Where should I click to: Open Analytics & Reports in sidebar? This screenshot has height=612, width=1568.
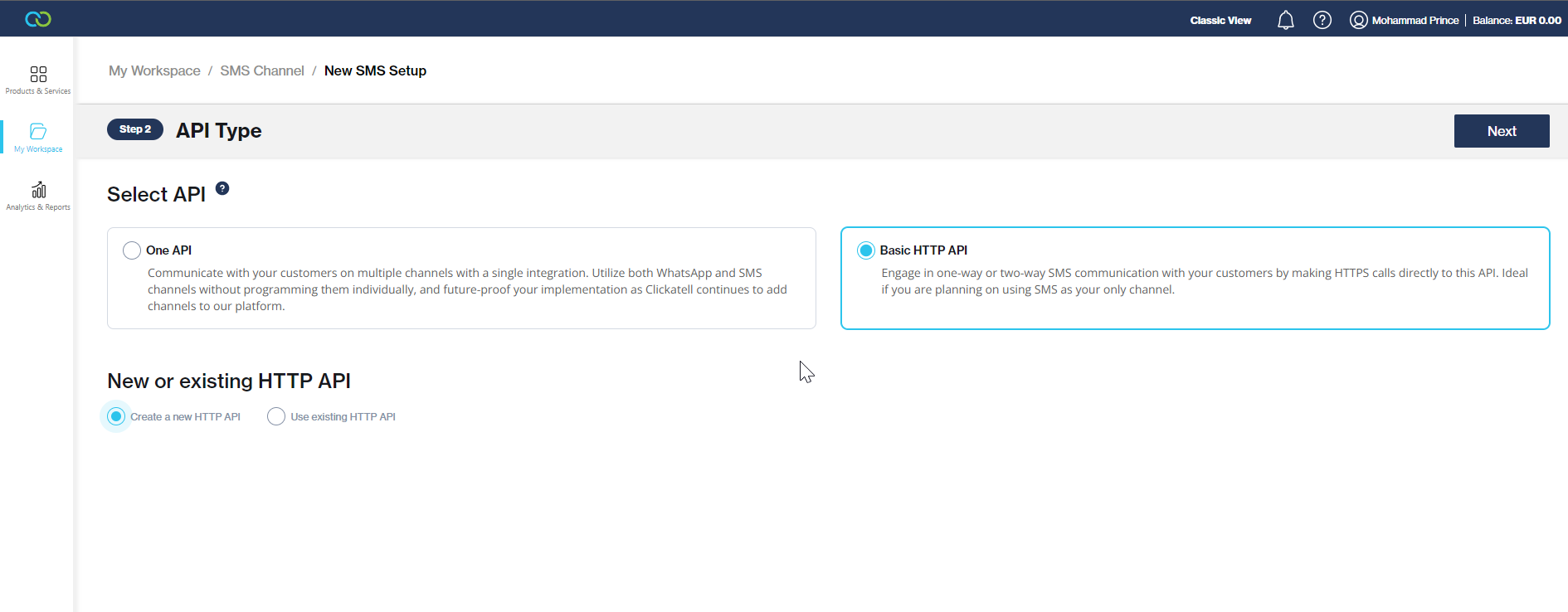tap(38, 196)
